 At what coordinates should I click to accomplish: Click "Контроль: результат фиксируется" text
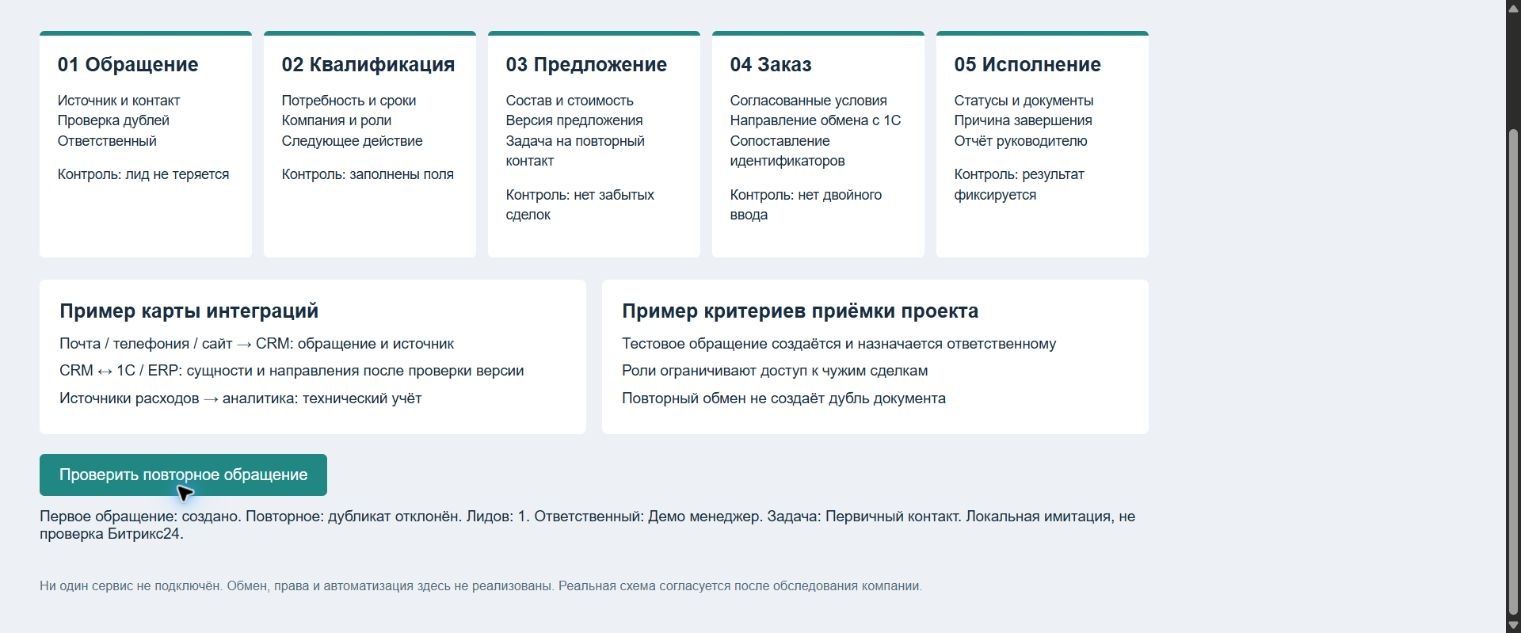point(1019,185)
